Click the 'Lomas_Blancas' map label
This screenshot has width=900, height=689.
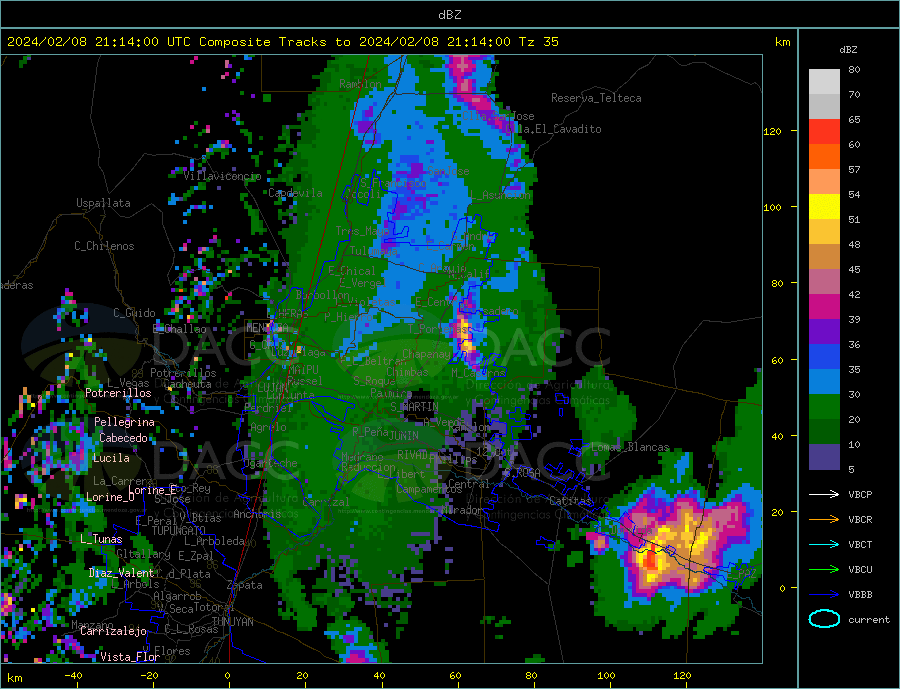pyautogui.click(x=630, y=447)
